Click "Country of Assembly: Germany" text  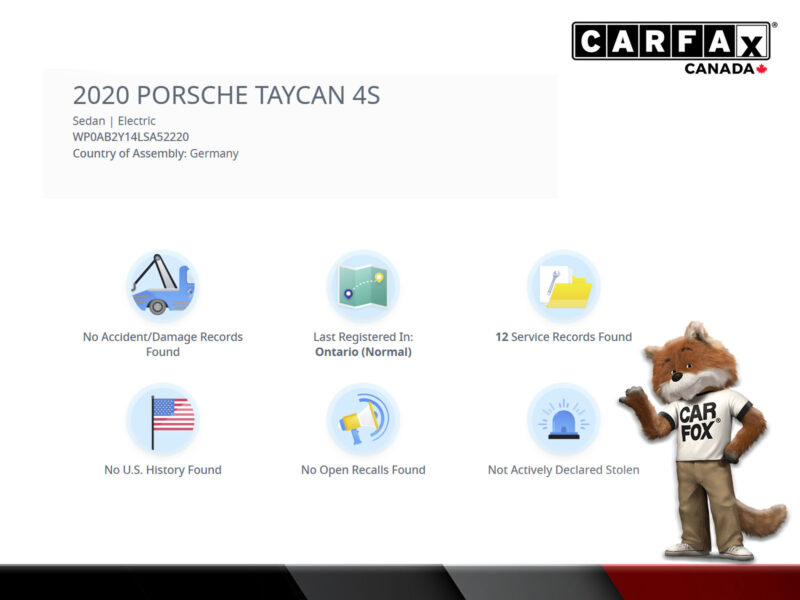(155, 153)
